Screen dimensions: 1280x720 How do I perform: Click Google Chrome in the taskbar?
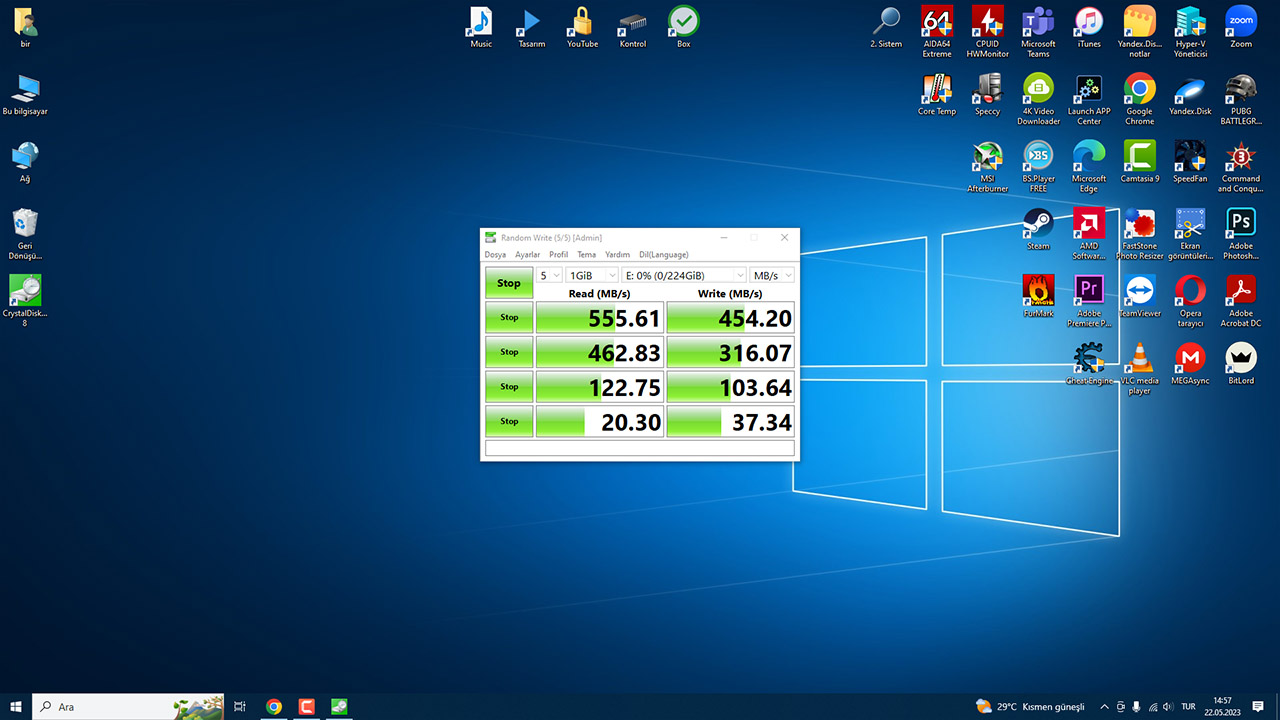coord(274,707)
